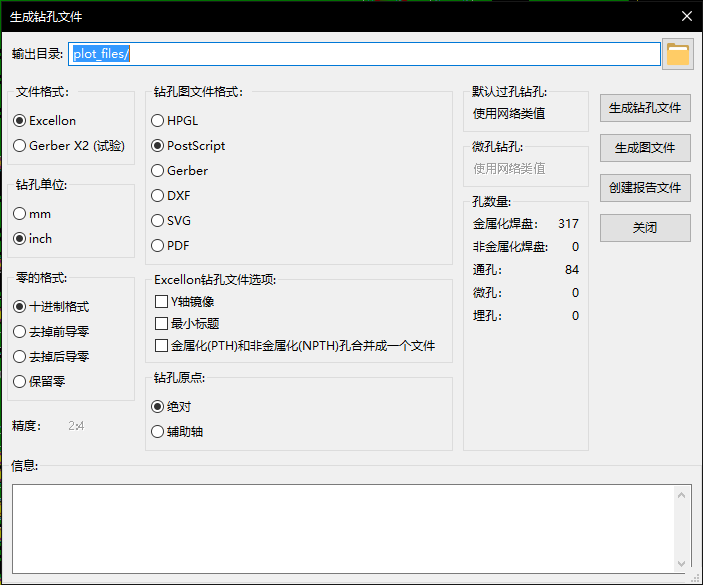The image size is (703, 585).
Task: Enable the Y轴镜像 checkbox
Action: point(161,301)
